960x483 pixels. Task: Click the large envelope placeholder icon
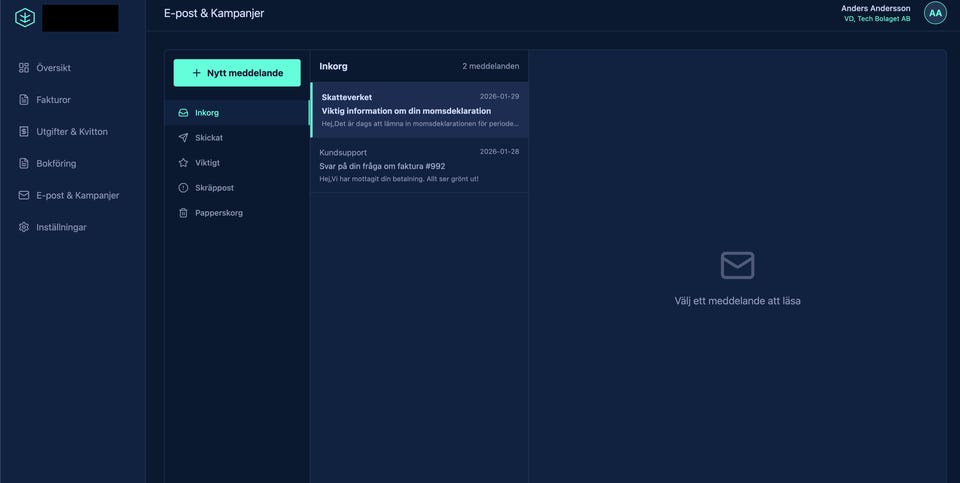coord(737,265)
